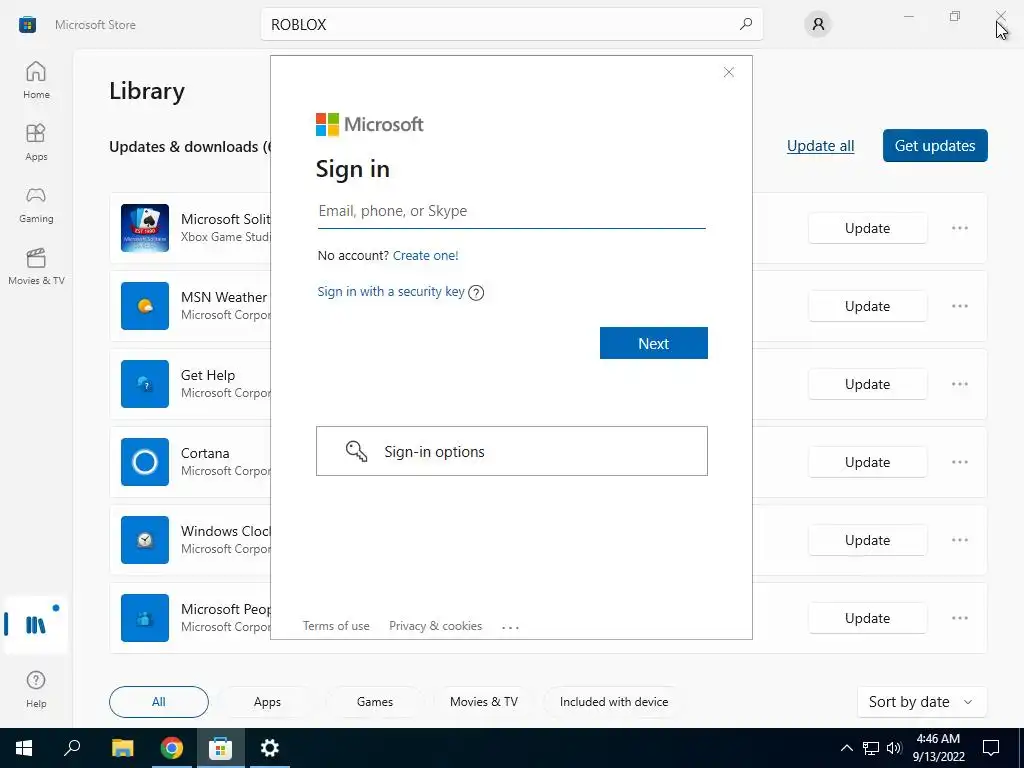Click the Get Help app icon

(x=145, y=384)
